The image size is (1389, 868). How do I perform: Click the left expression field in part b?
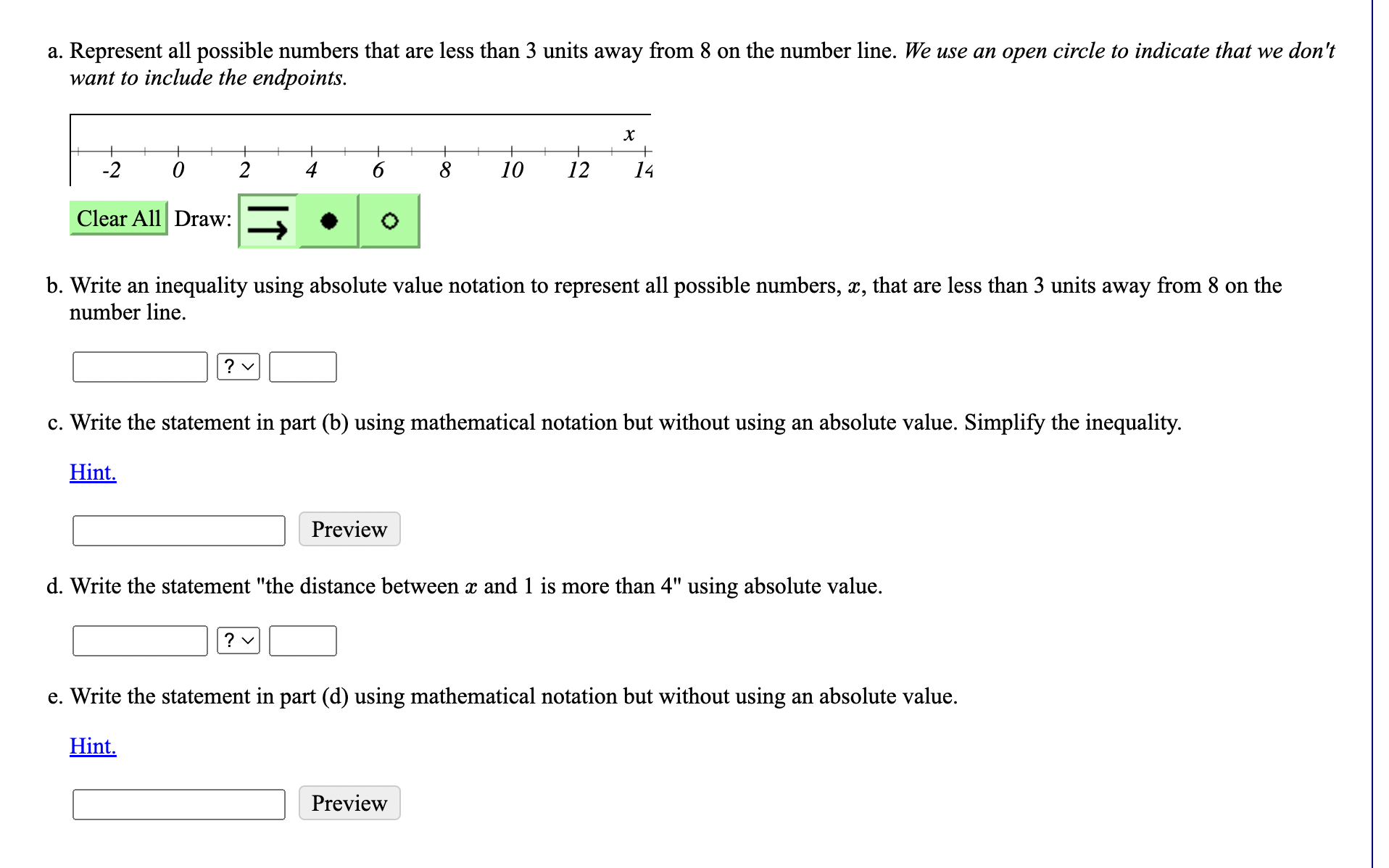click(139, 367)
